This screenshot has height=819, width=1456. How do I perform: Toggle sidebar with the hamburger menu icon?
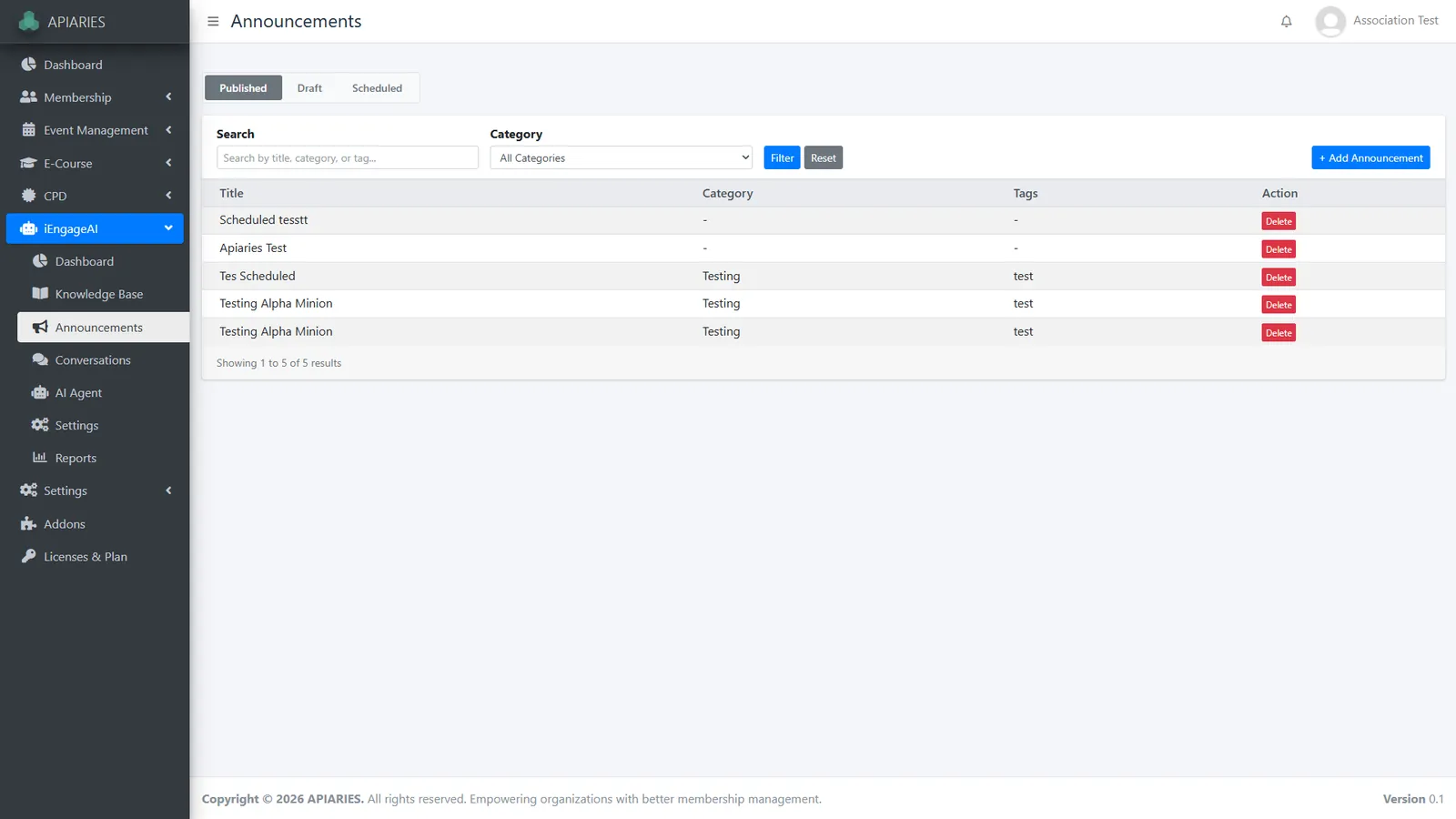tap(213, 21)
